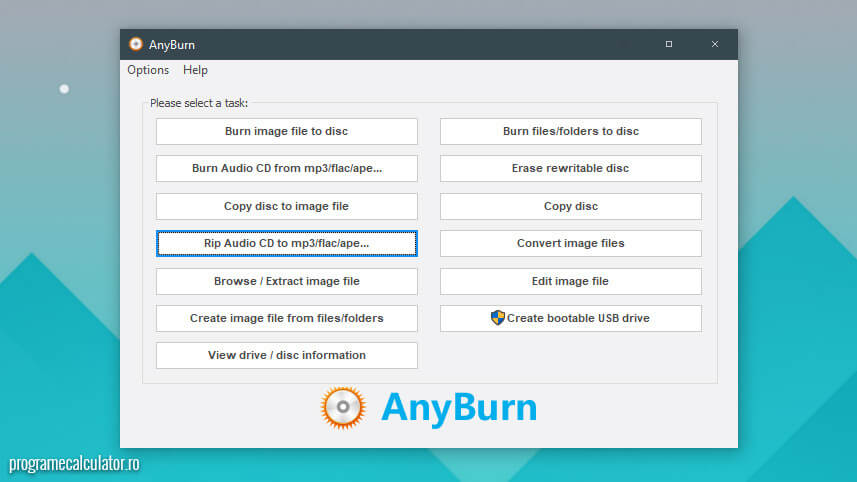
Task: Select Copy disc to image file
Action: point(286,206)
